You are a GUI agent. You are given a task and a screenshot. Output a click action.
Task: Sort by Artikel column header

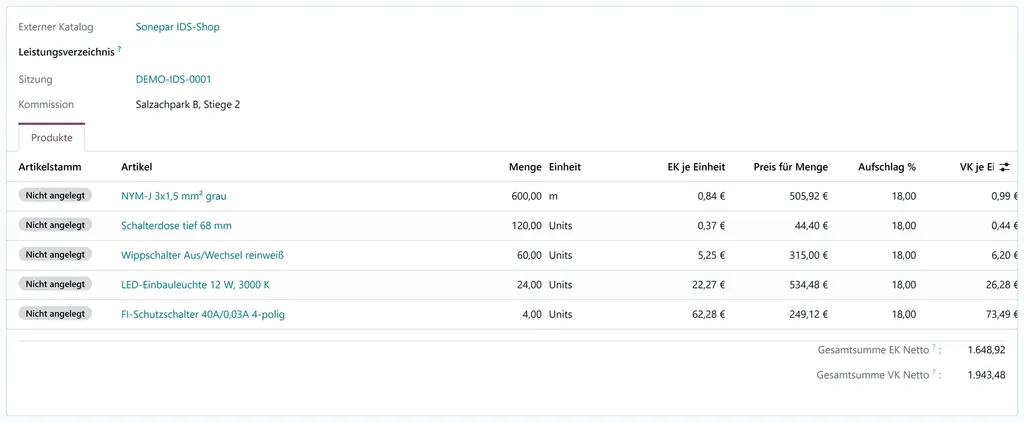136,167
